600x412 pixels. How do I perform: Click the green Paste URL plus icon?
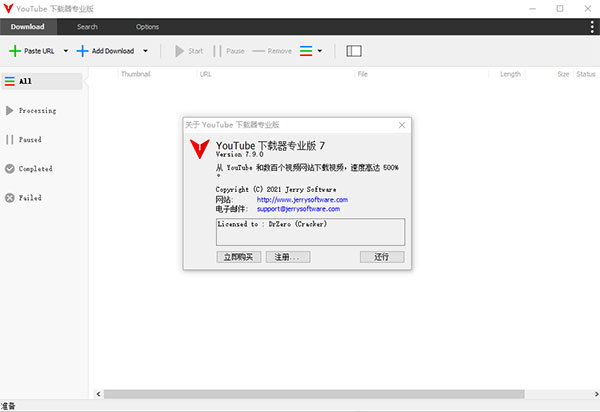pyautogui.click(x=15, y=51)
